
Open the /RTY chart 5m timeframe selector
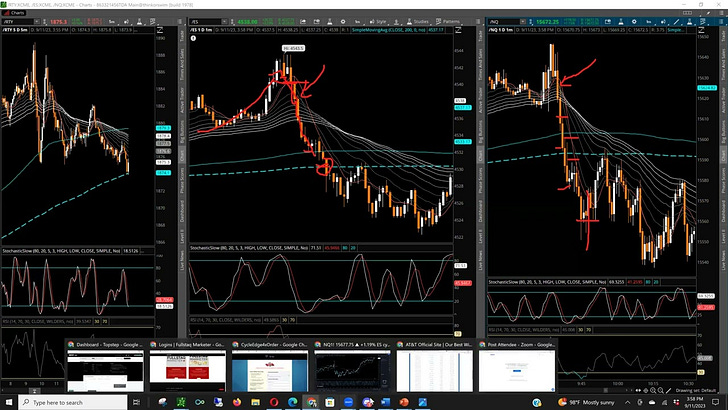point(111,21)
